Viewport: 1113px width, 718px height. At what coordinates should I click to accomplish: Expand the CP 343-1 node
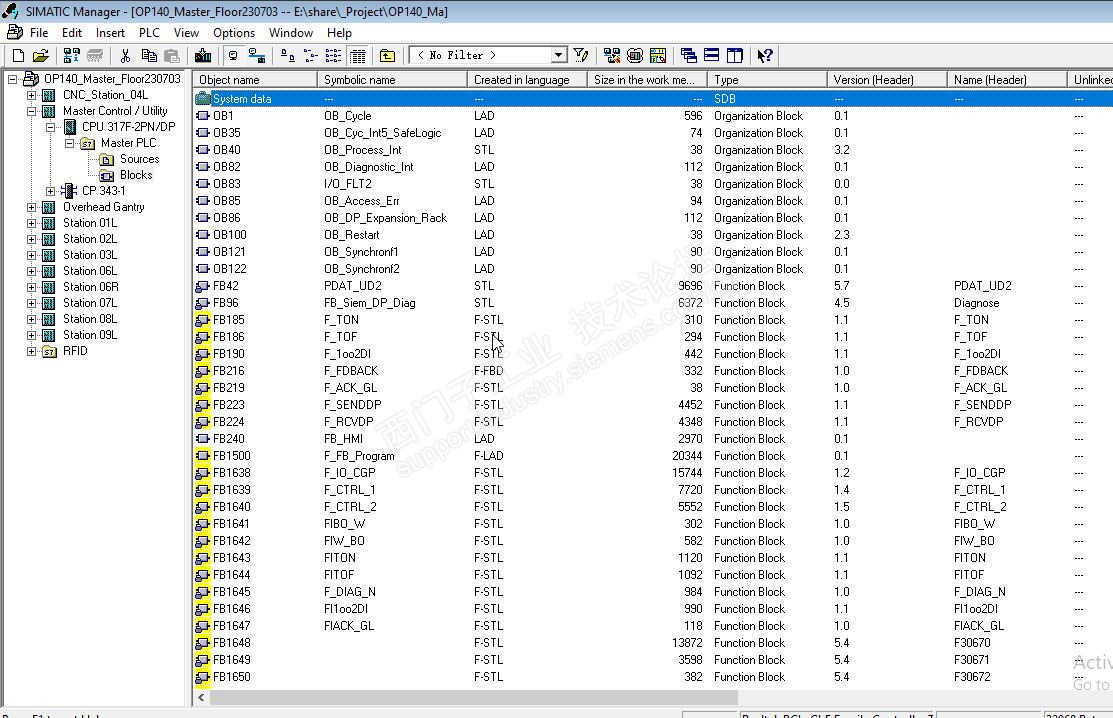50,191
